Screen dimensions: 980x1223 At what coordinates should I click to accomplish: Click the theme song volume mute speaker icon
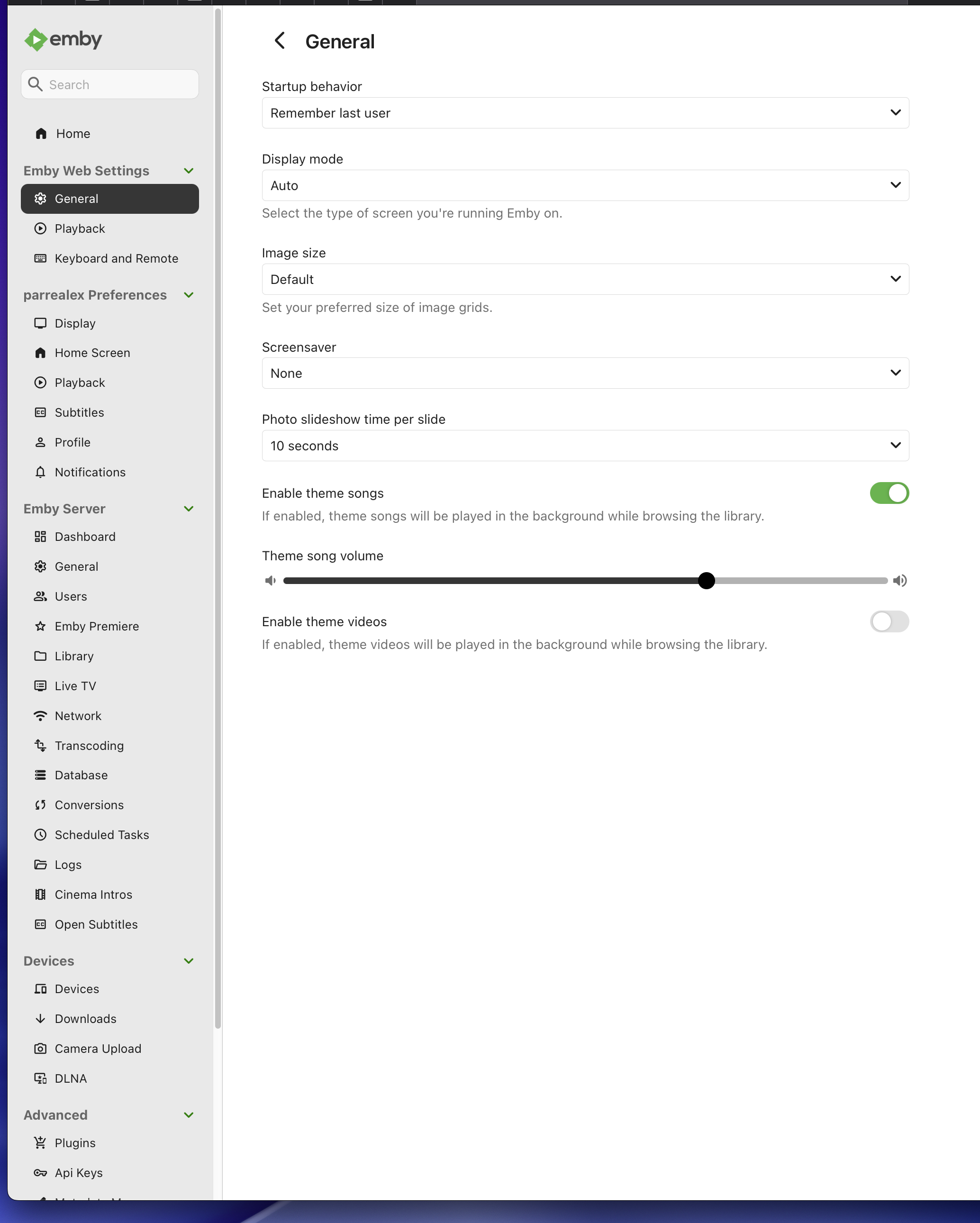pyautogui.click(x=271, y=580)
